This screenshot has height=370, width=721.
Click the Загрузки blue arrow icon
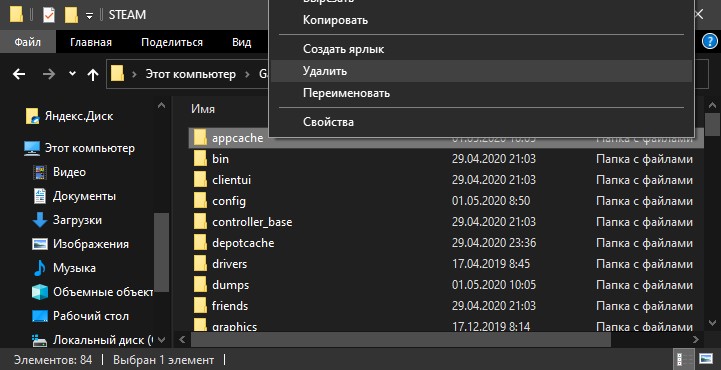click(x=40, y=220)
